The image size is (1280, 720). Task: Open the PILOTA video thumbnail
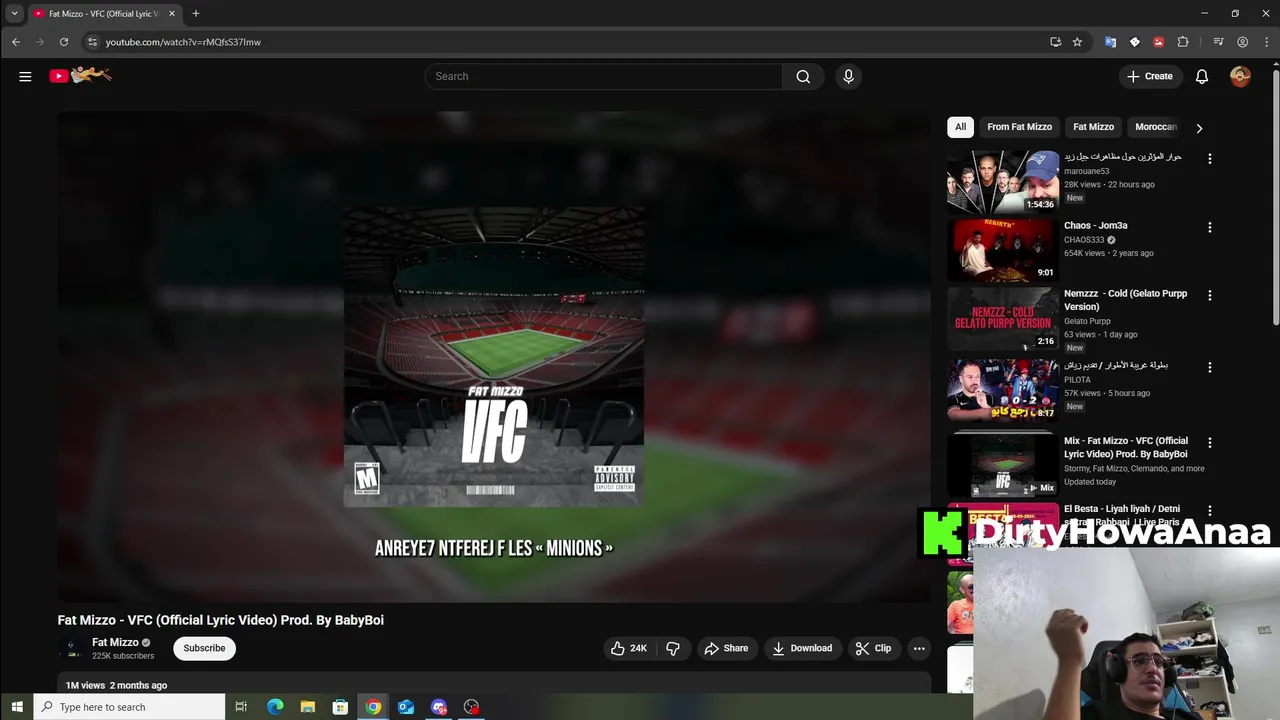point(1002,390)
